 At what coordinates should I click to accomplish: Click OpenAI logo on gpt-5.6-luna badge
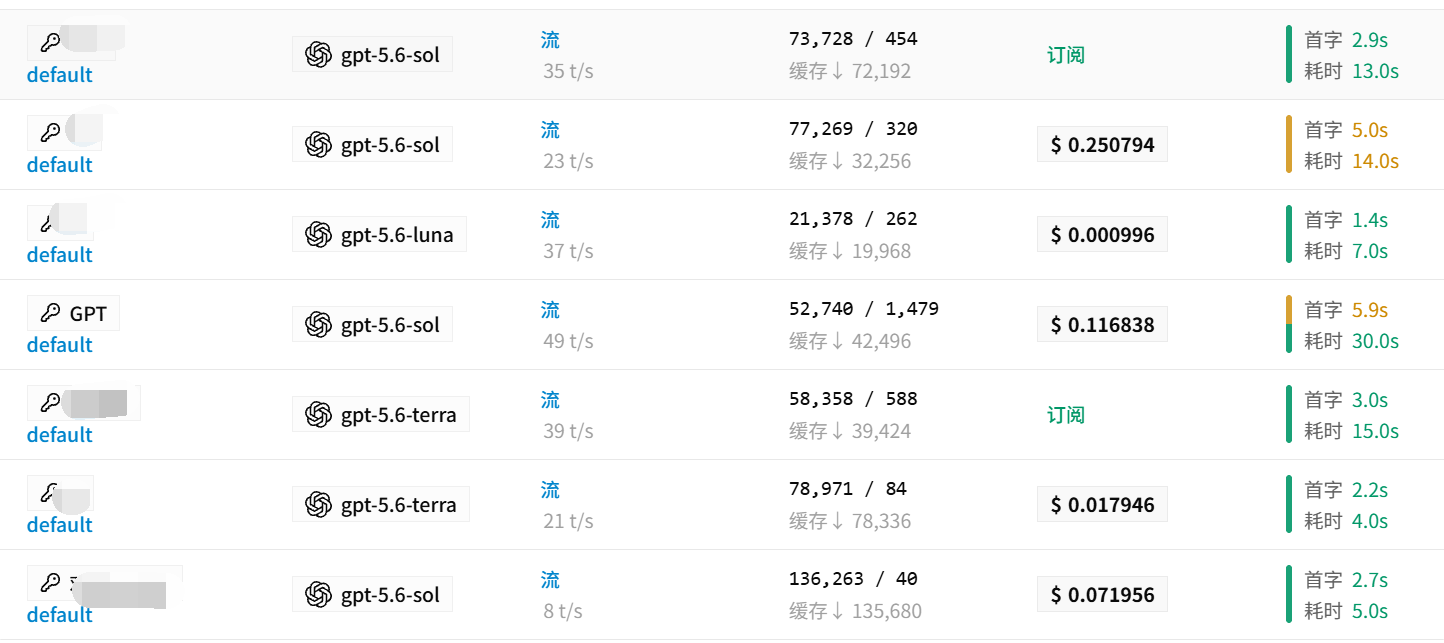point(318,235)
